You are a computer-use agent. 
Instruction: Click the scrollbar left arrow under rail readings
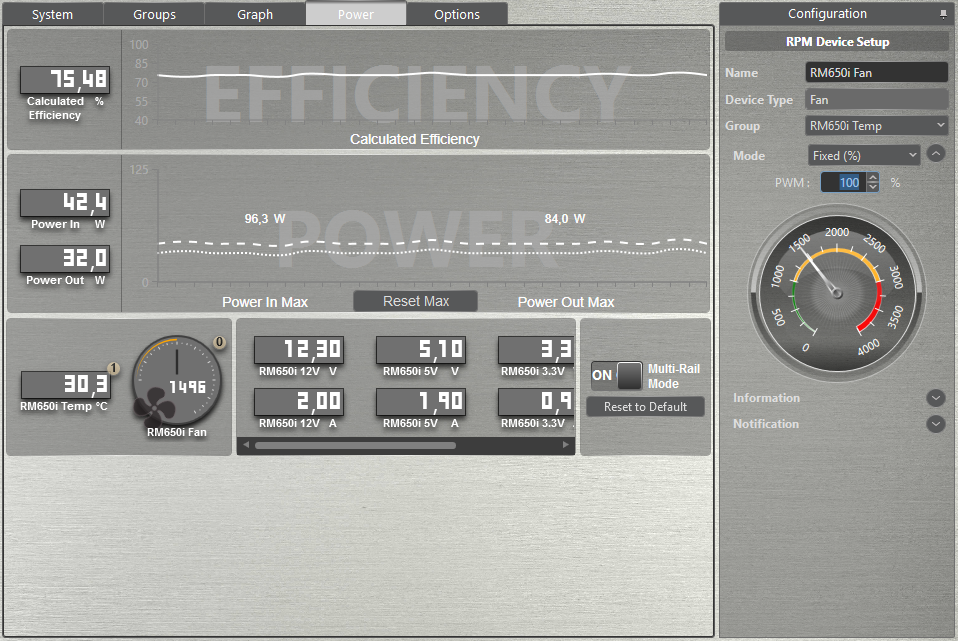(246, 445)
